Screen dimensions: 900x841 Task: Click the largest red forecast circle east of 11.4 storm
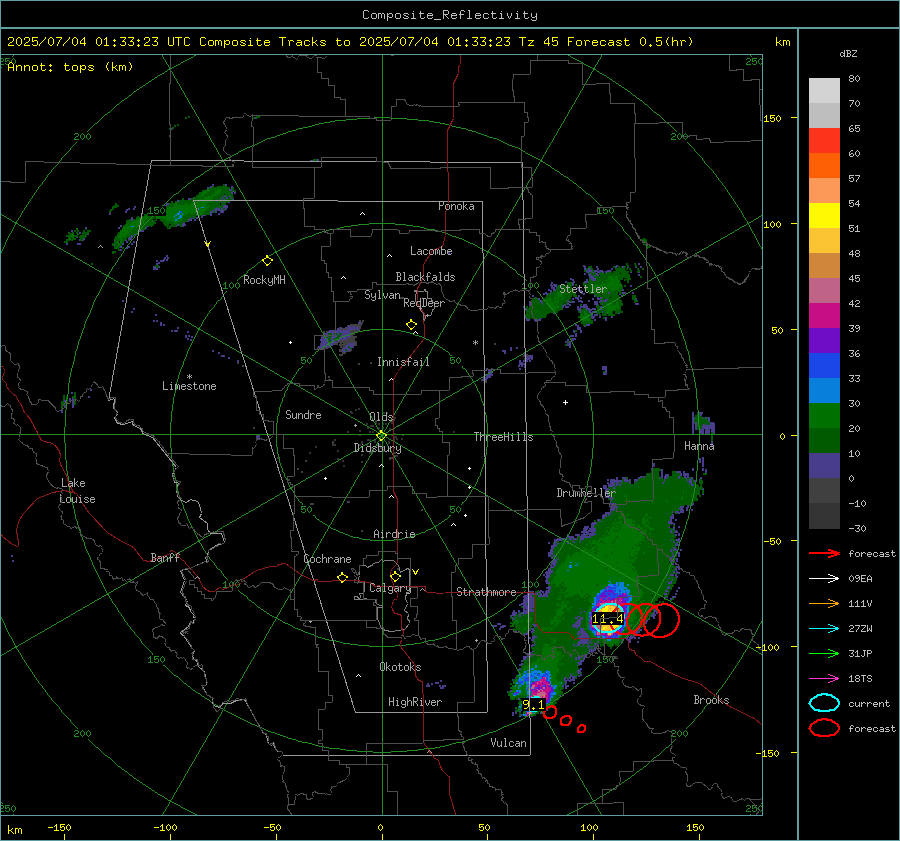click(661, 620)
